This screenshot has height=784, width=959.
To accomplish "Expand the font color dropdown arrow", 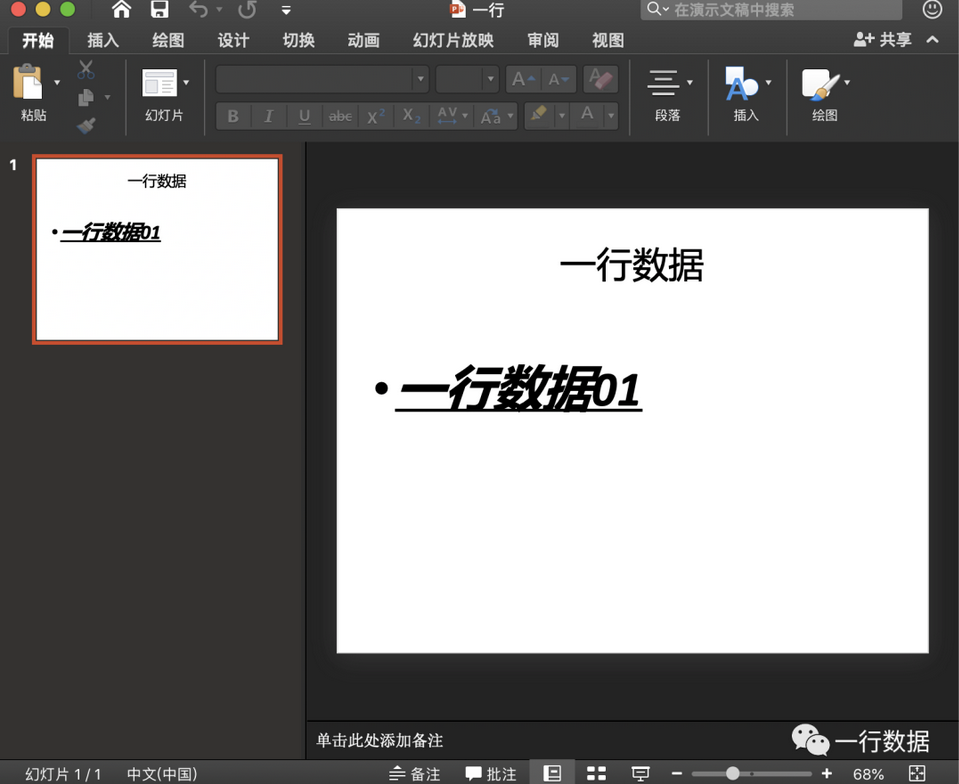I will coord(610,116).
